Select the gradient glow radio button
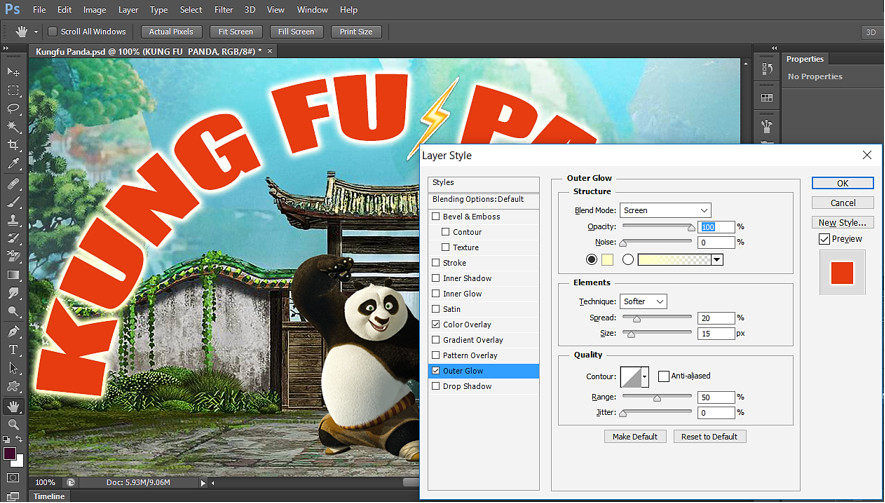The image size is (885, 503). pyautogui.click(x=628, y=260)
